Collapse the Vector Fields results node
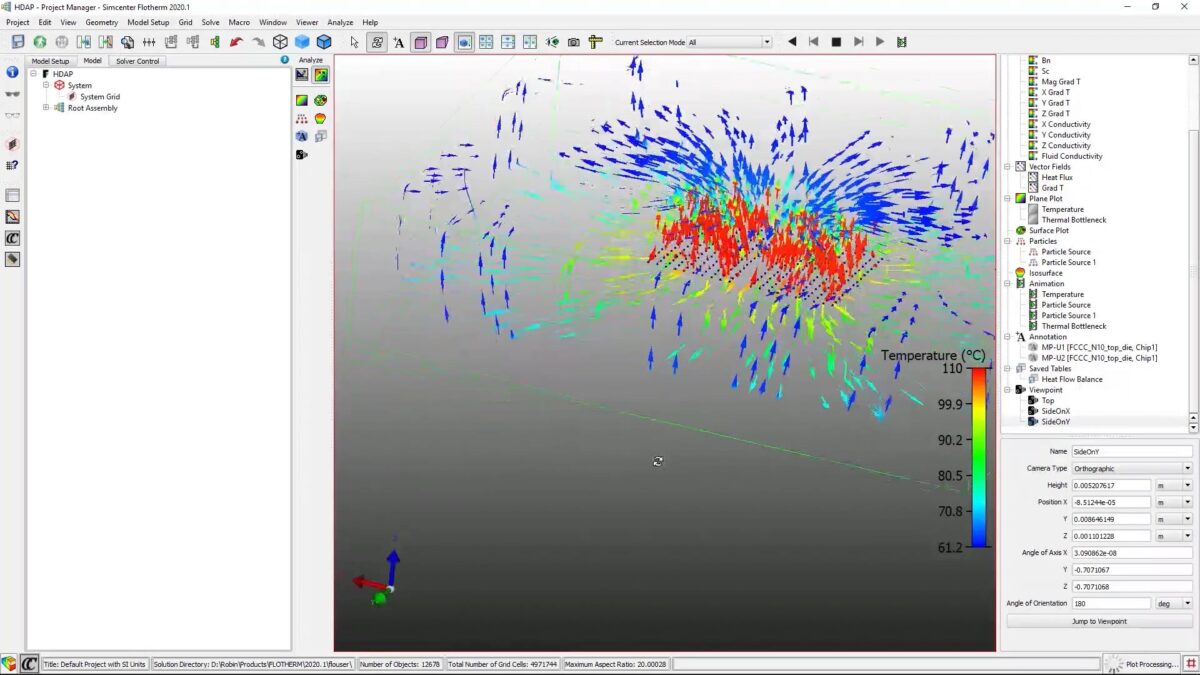Image resolution: width=1200 pixels, height=675 pixels. point(1008,167)
